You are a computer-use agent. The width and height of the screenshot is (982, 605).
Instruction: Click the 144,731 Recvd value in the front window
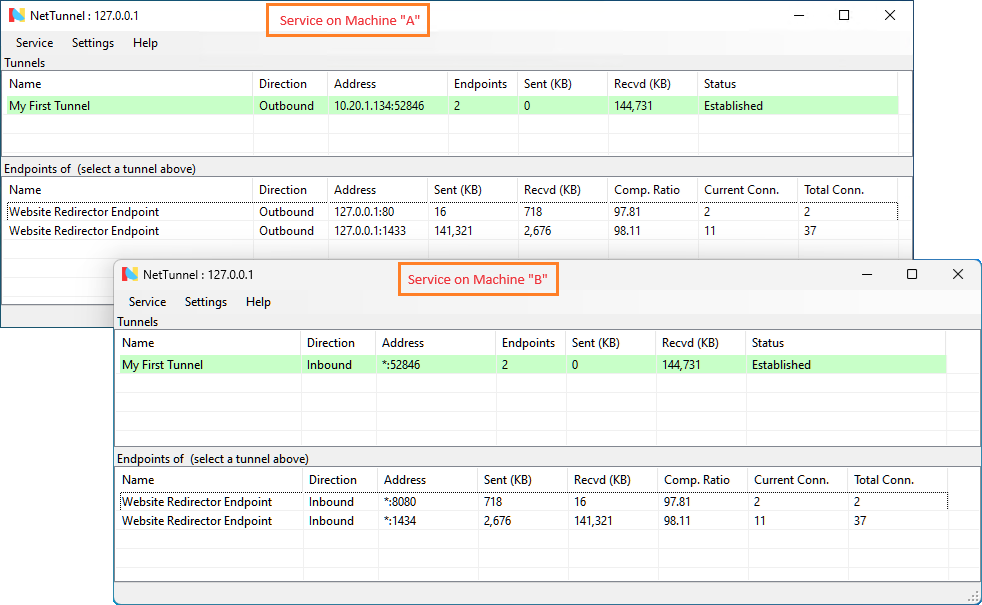click(x=681, y=365)
